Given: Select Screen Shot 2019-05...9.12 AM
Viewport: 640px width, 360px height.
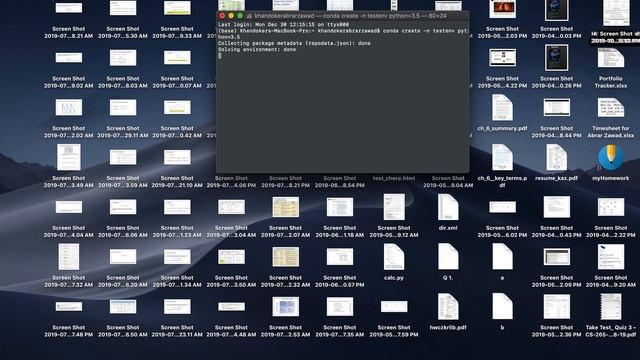Looking at the screenshot, I should coord(394,207).
